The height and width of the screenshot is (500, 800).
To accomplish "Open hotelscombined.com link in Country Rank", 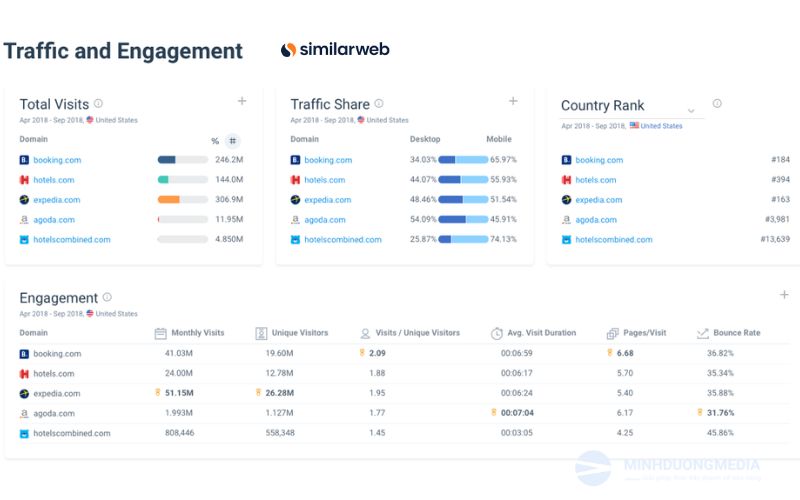I will (x=614, y=239).
